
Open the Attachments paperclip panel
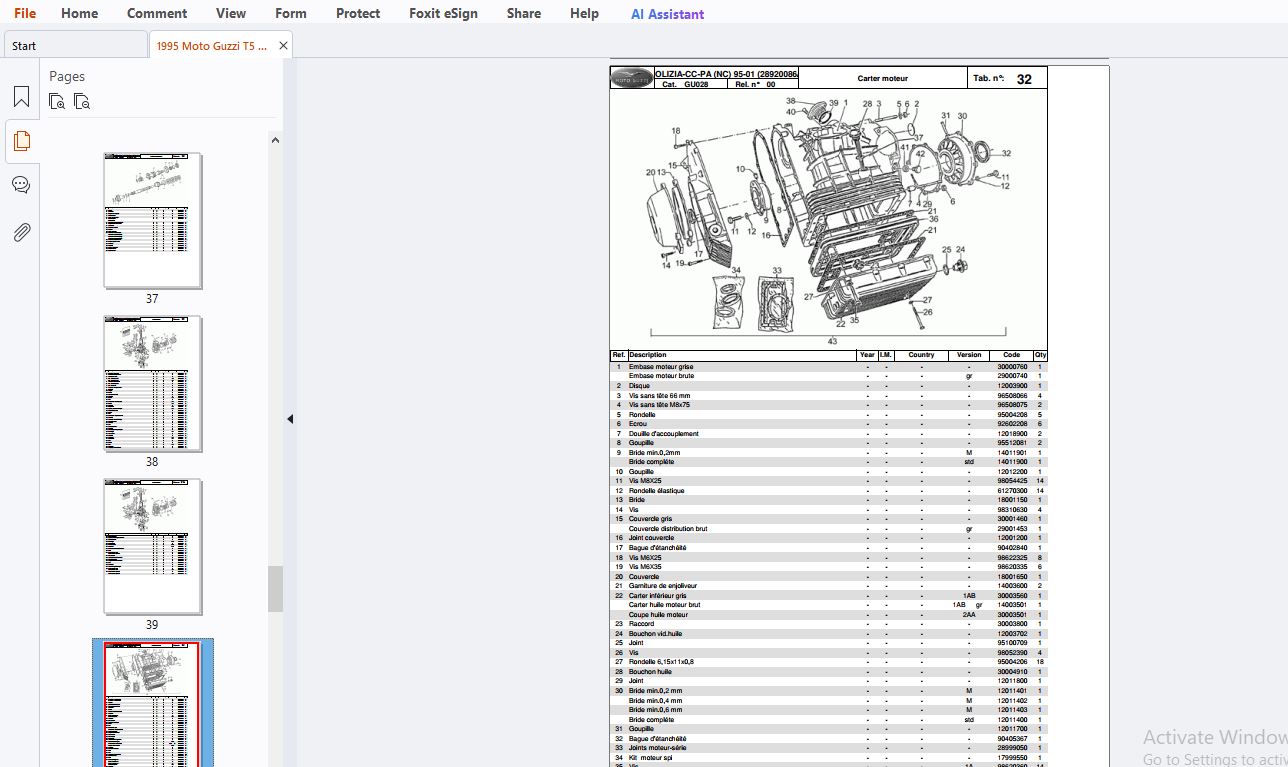point(21,232)
